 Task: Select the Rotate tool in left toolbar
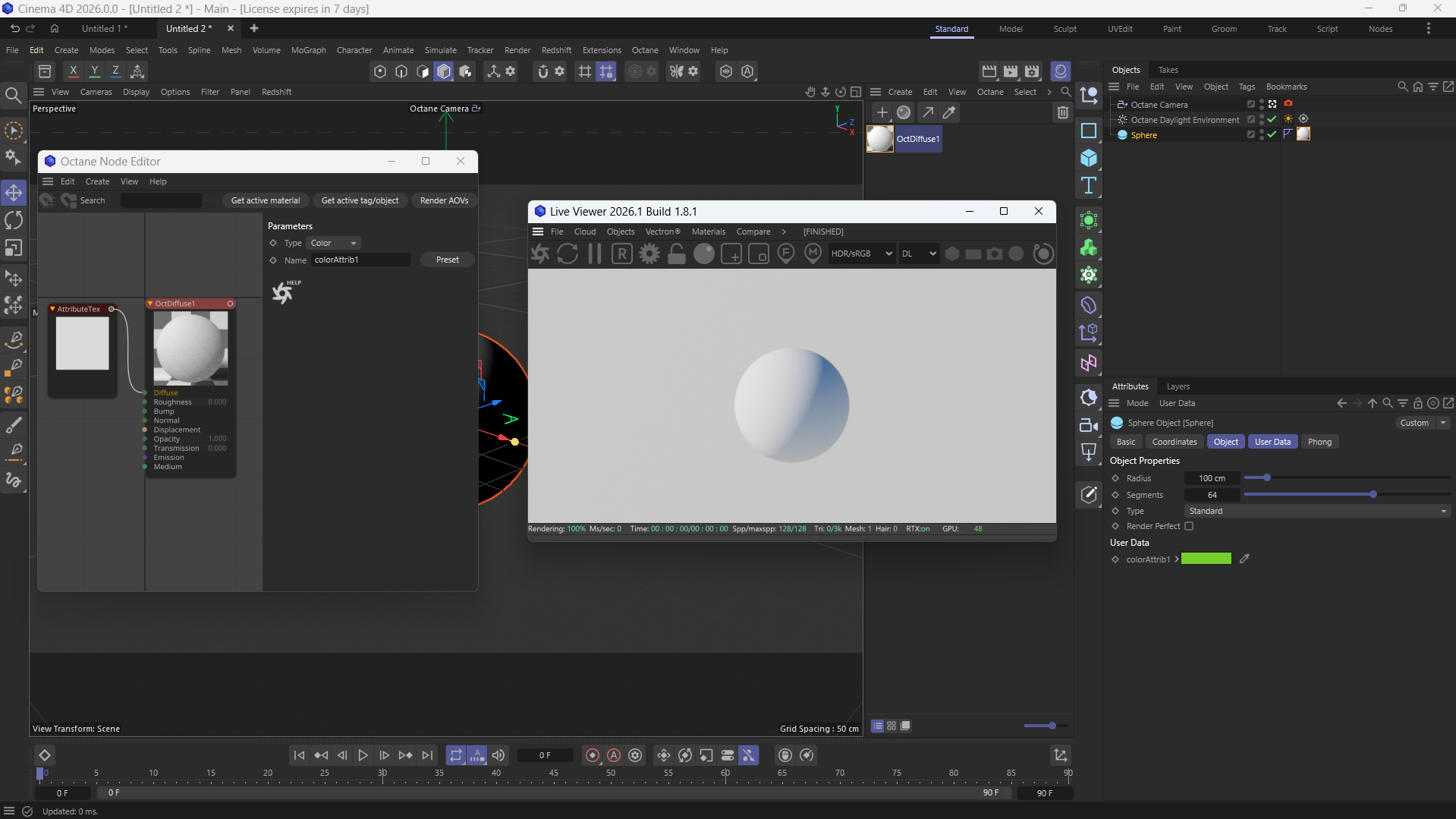point(14,220)
